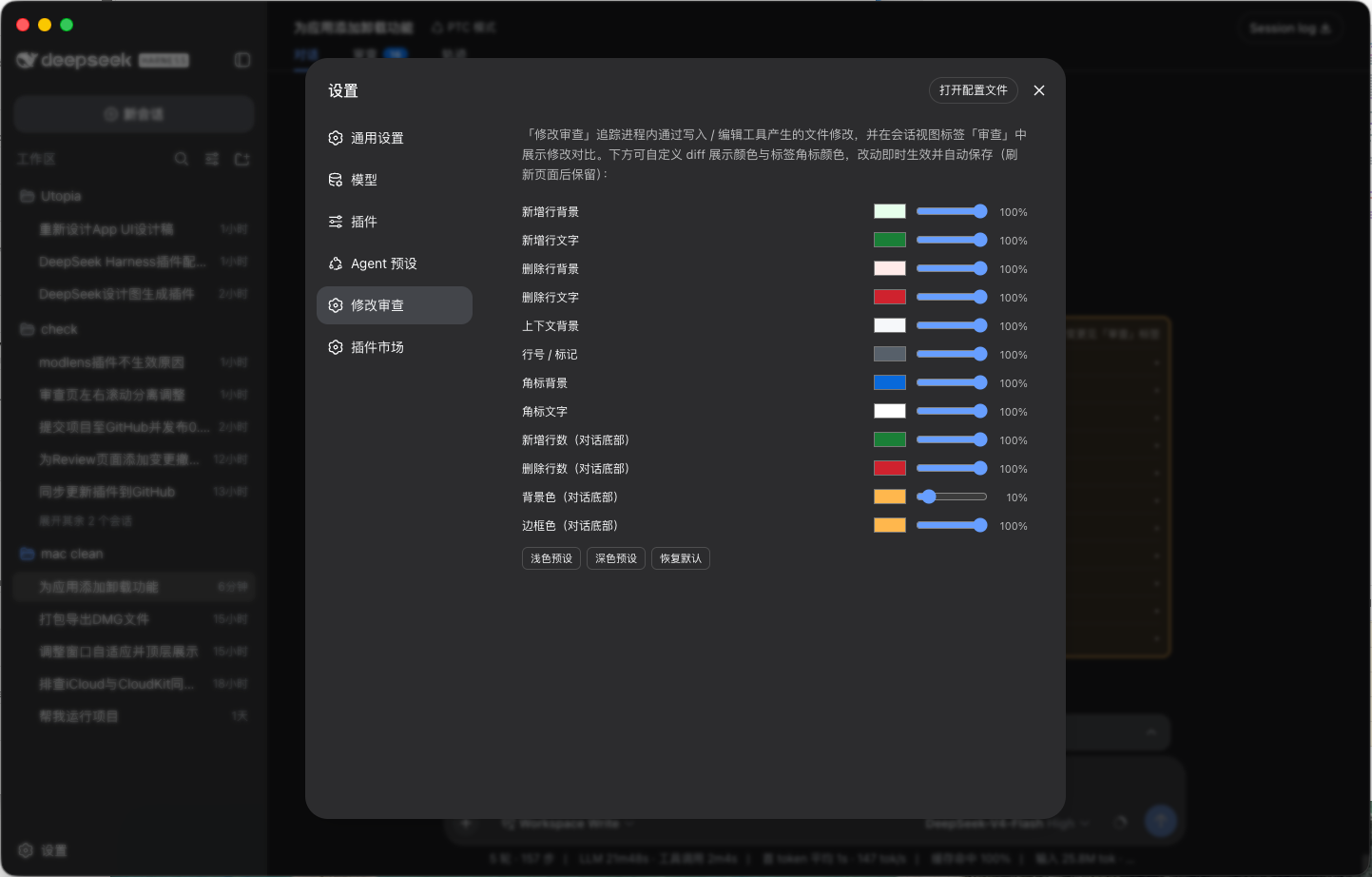Screen dimensions: 1372x877
Task: Click the blue send button in the chat box
Action: click(1160, 821)
